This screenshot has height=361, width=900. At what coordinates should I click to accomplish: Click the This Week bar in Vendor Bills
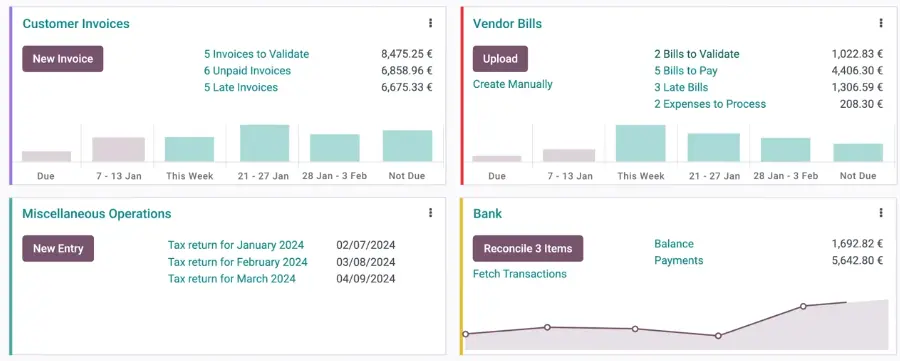641,143
